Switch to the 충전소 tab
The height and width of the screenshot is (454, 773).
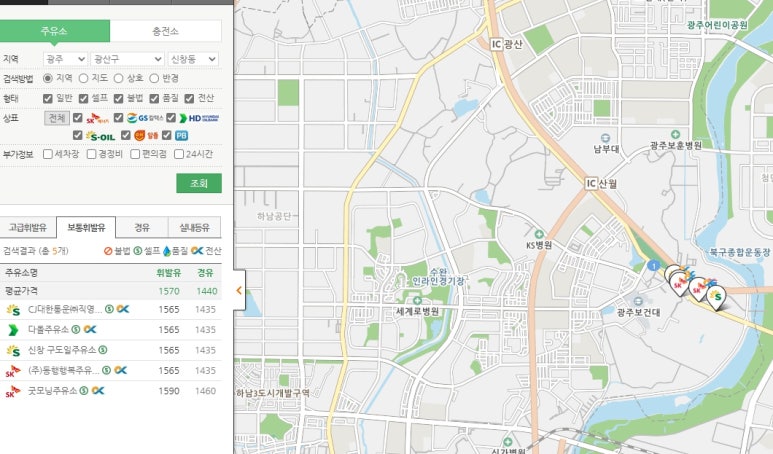166,31
